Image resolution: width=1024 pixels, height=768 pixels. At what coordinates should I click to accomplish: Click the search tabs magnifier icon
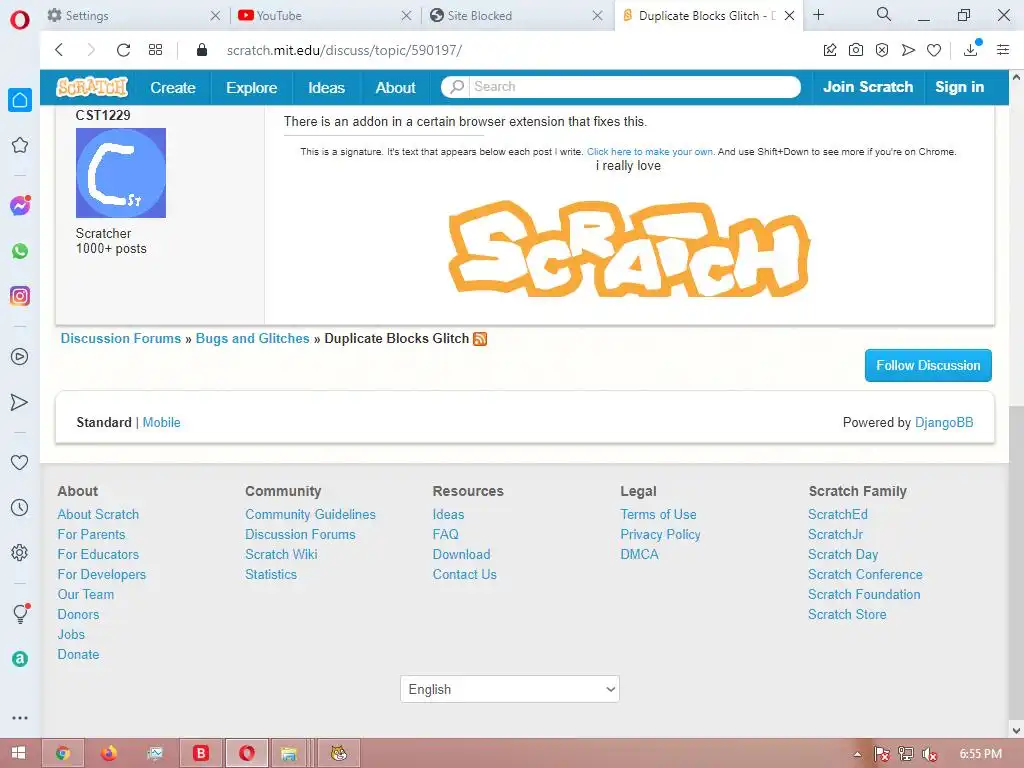click(x=884, y=14)
